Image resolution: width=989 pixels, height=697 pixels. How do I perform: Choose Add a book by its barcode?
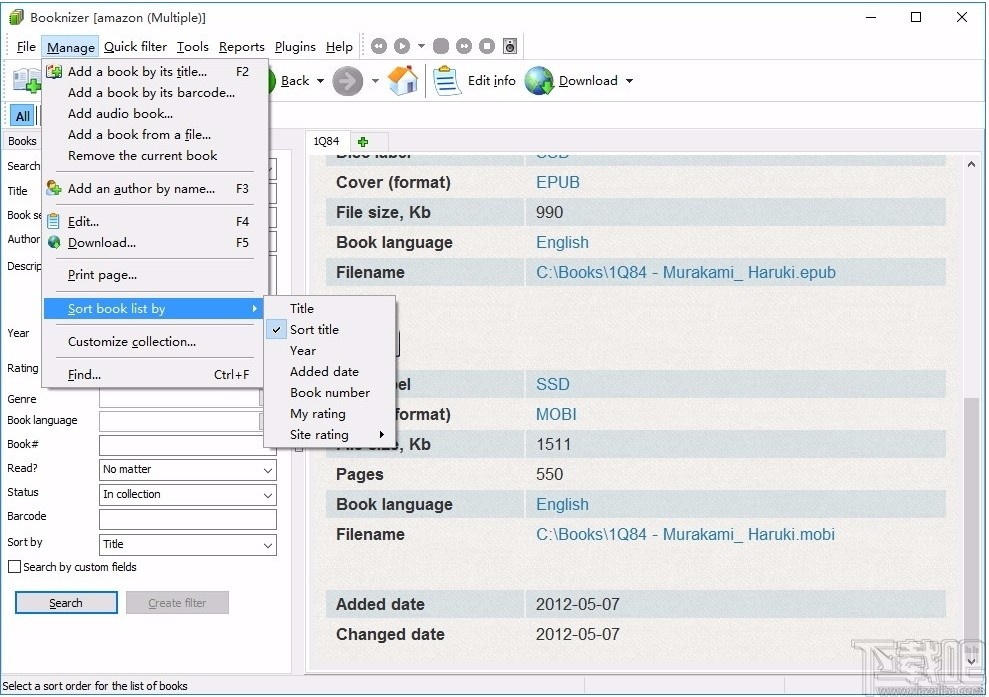151,93
